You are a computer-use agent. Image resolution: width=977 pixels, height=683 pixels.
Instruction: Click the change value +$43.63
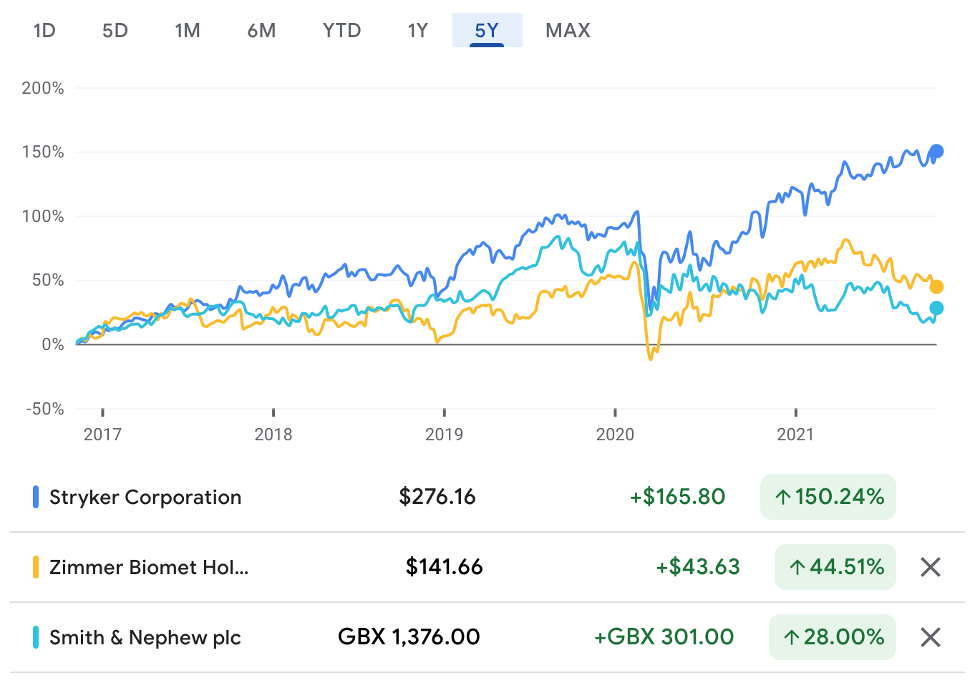click(x=698, y=566)
